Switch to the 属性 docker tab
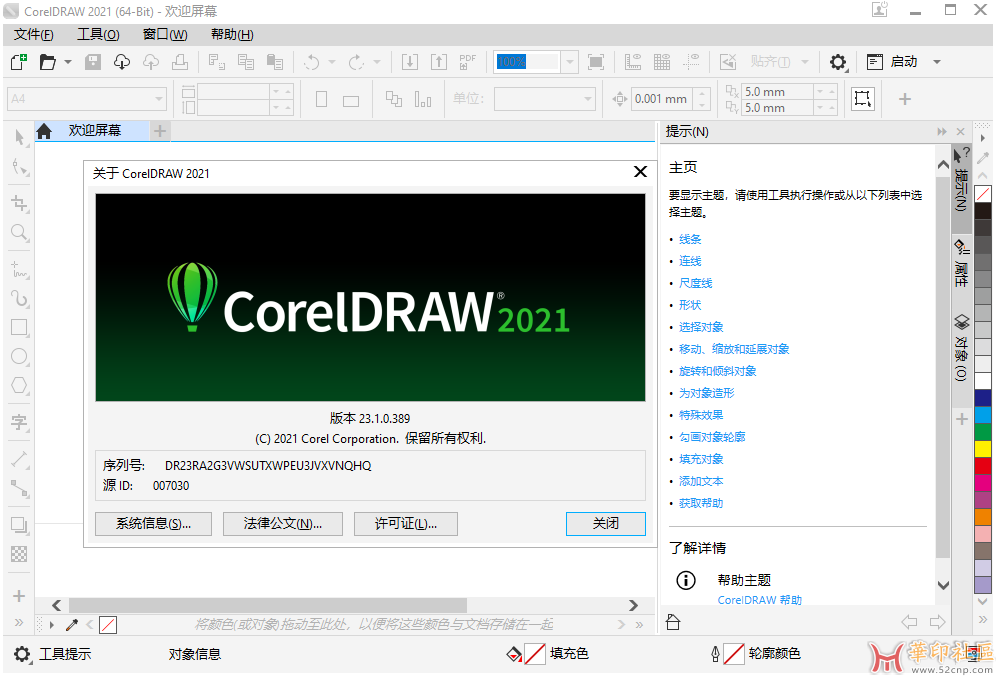The height and width of the screenshot is (677, 997). pyautogui.click(x=961, y=264)
